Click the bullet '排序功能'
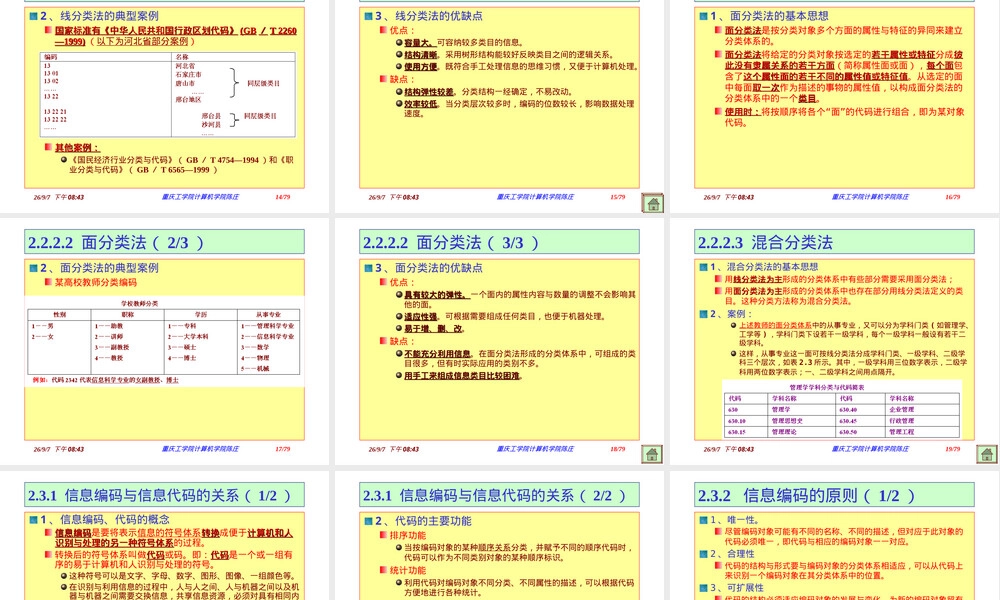The width and height of the screenshot is (1000, 600). (x=408, y=536)
